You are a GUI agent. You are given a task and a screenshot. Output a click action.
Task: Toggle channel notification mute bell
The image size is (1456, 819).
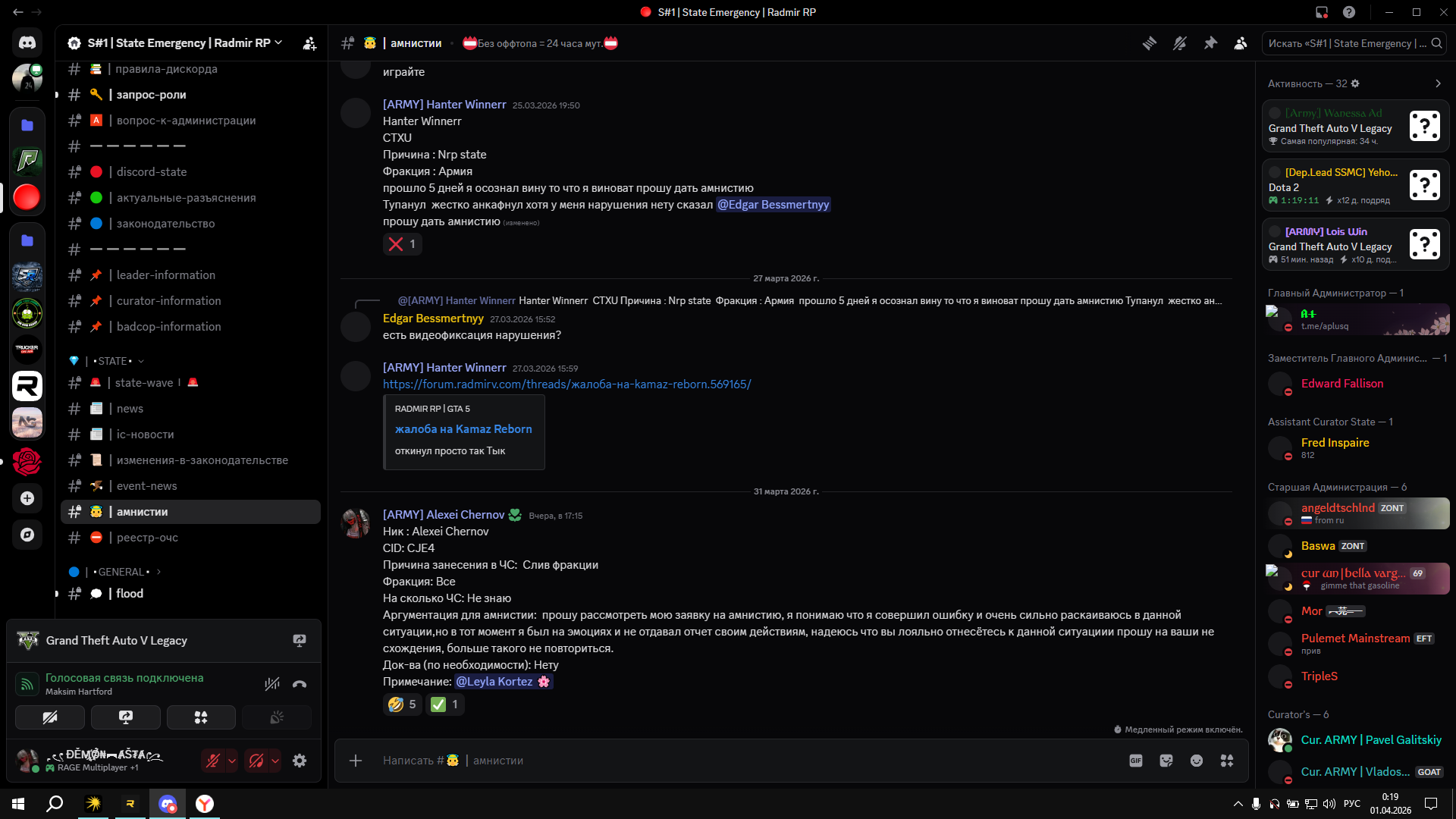1180,43
